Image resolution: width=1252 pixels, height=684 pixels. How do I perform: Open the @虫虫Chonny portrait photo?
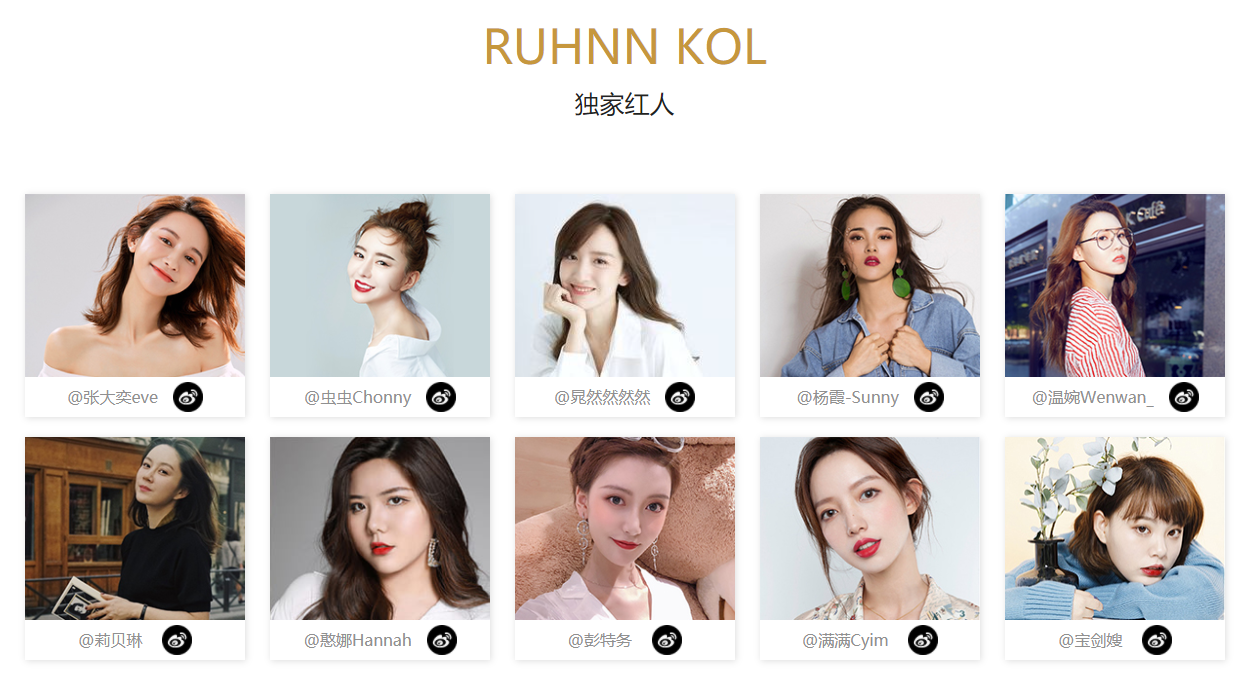[380, 285]
